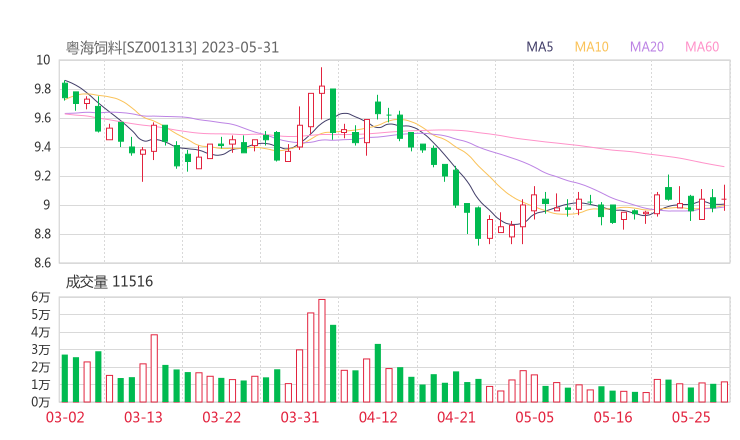
Task: Click the volume axis label 3万
Action: pos(41,350)
